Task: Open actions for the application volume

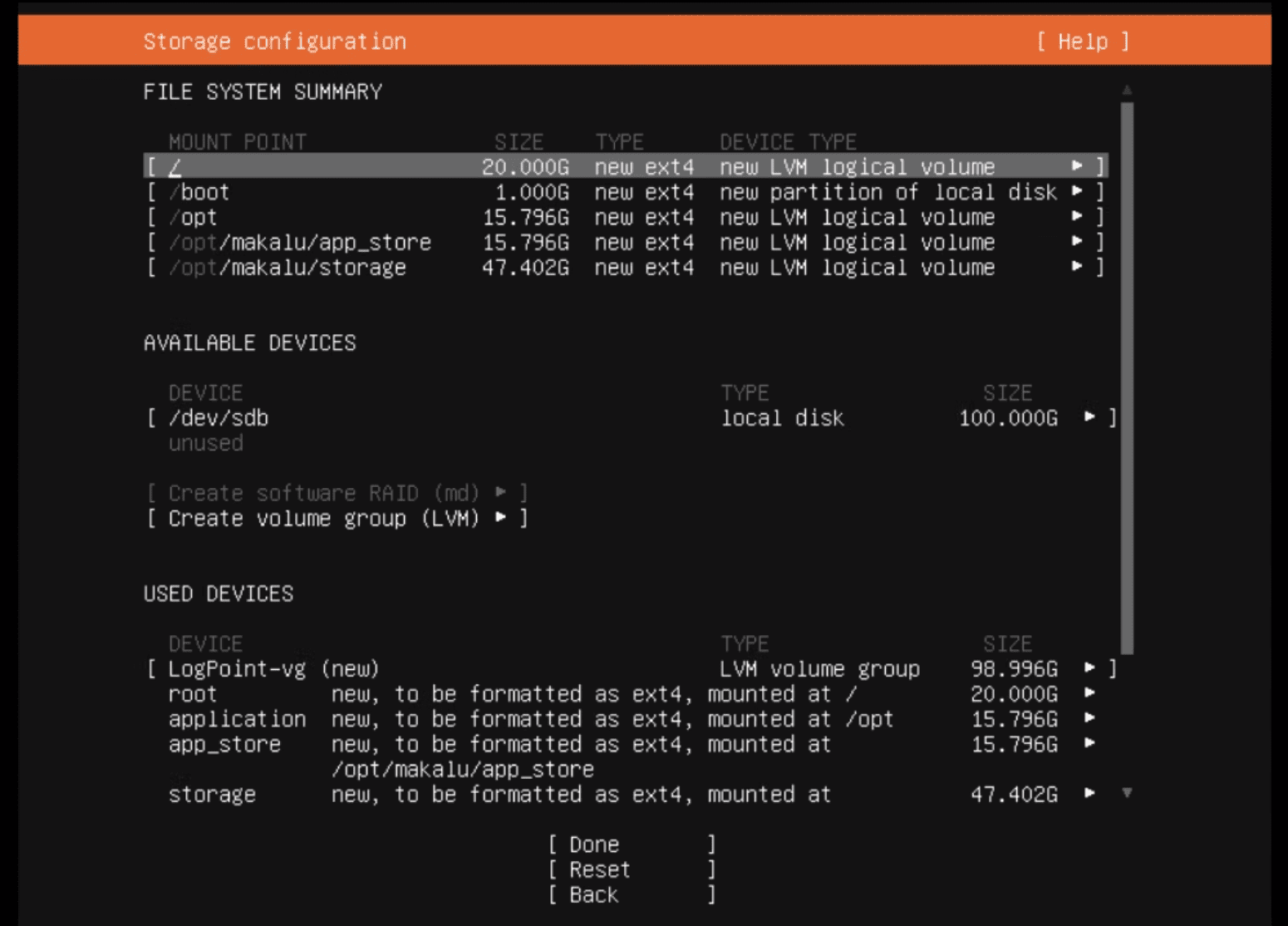Action: 1089,718
